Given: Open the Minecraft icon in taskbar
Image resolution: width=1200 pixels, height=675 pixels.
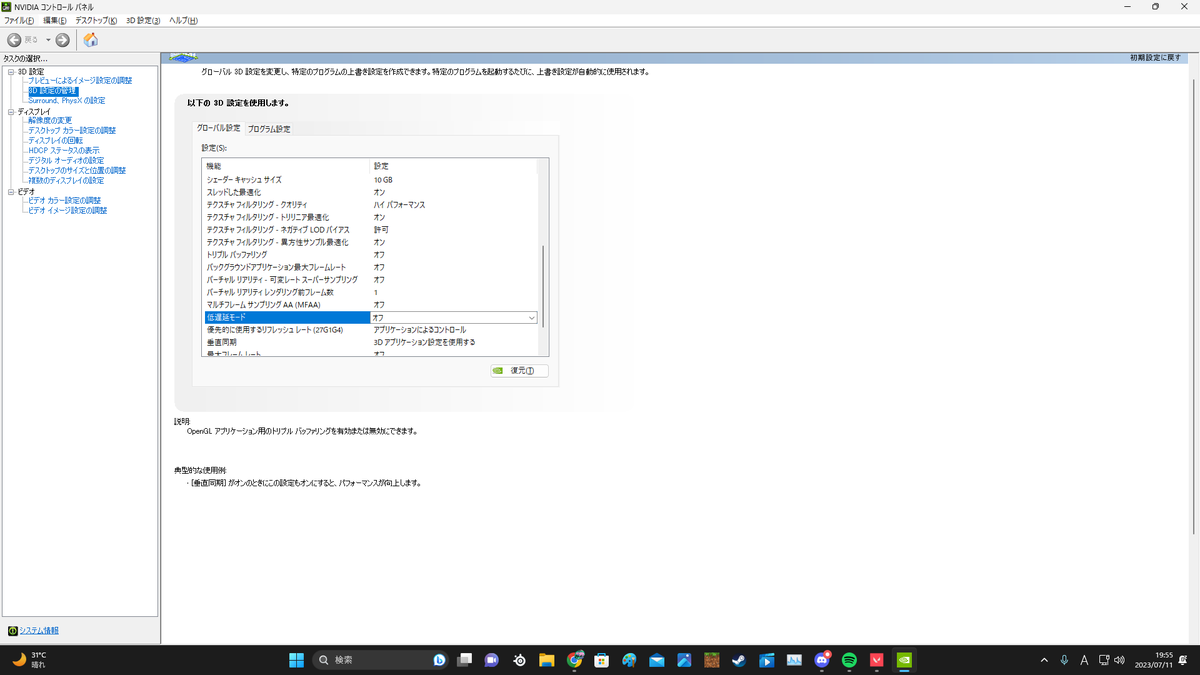Looking at the screenshot, I should tap(712, 660).
